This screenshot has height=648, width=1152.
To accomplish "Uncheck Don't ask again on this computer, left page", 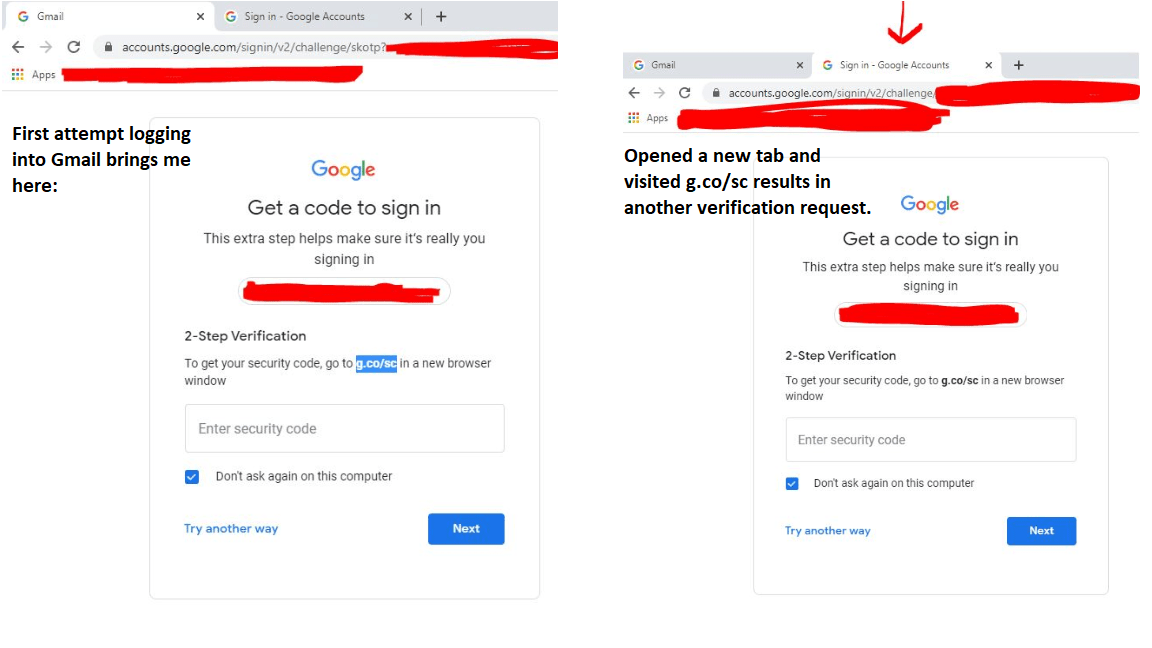I will point(191,477).
